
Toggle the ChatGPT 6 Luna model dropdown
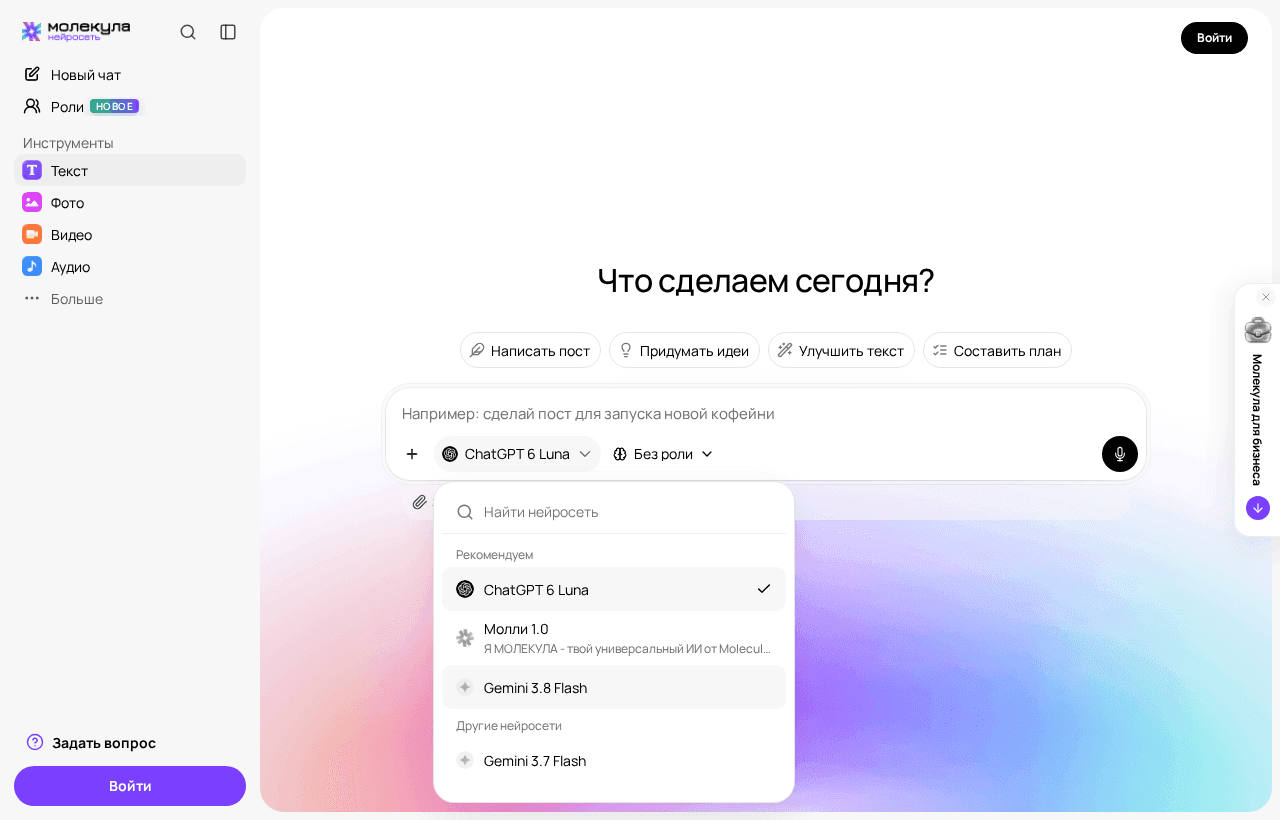click(x=517, y=454)
